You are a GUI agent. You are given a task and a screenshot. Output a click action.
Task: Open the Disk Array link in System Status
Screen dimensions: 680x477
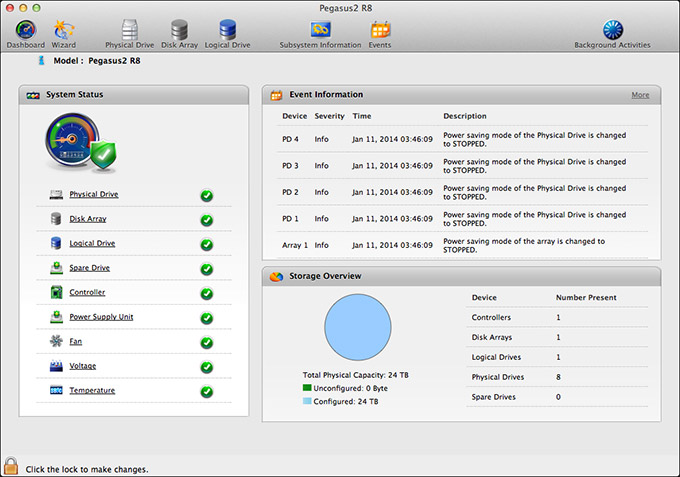tap(88, 219)
